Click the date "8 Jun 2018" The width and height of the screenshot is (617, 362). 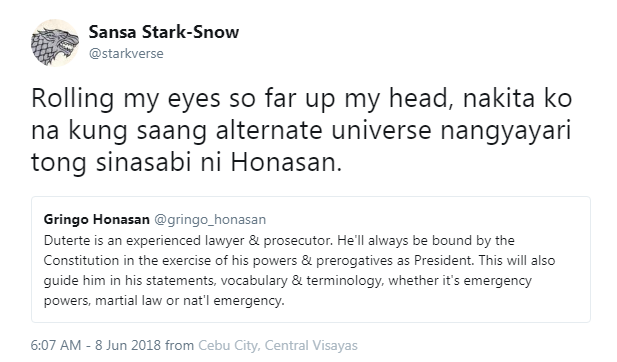128,345
